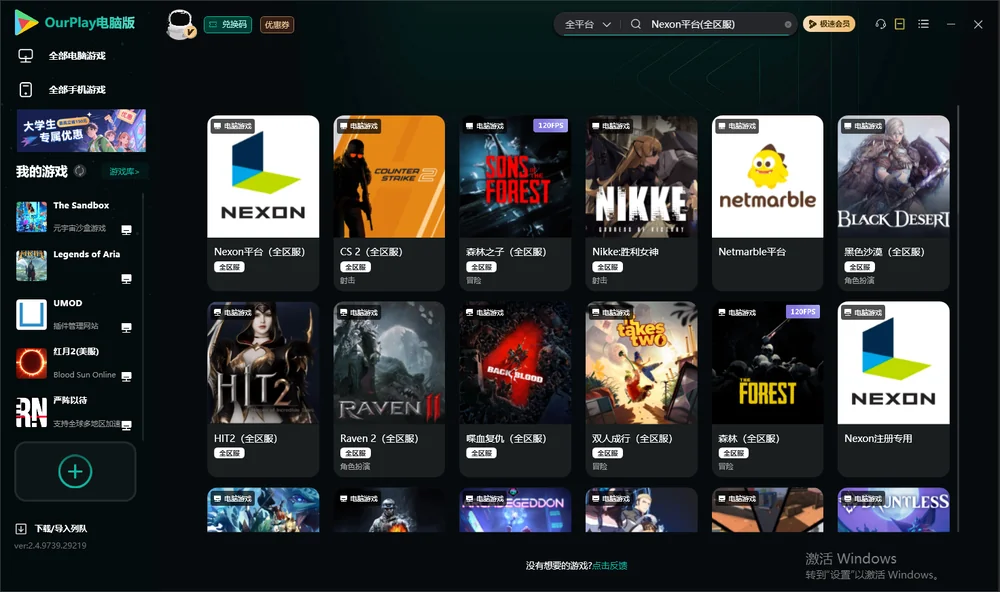Open the 游戏库> link

124,172
